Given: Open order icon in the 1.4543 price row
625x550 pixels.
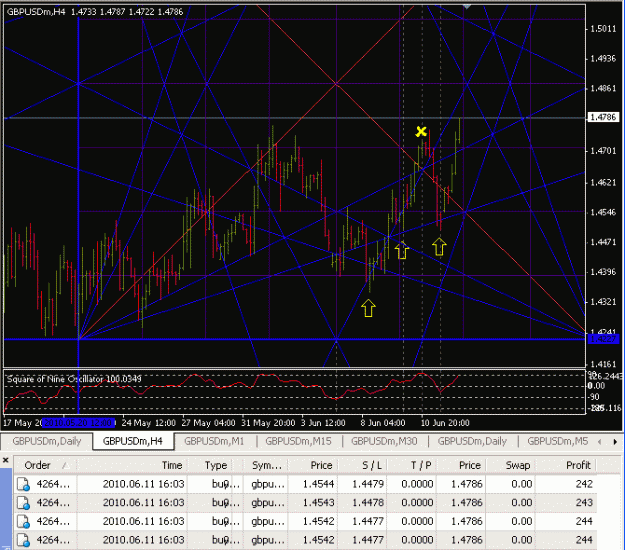Looking at the screenshot, I should pos(24,503).
